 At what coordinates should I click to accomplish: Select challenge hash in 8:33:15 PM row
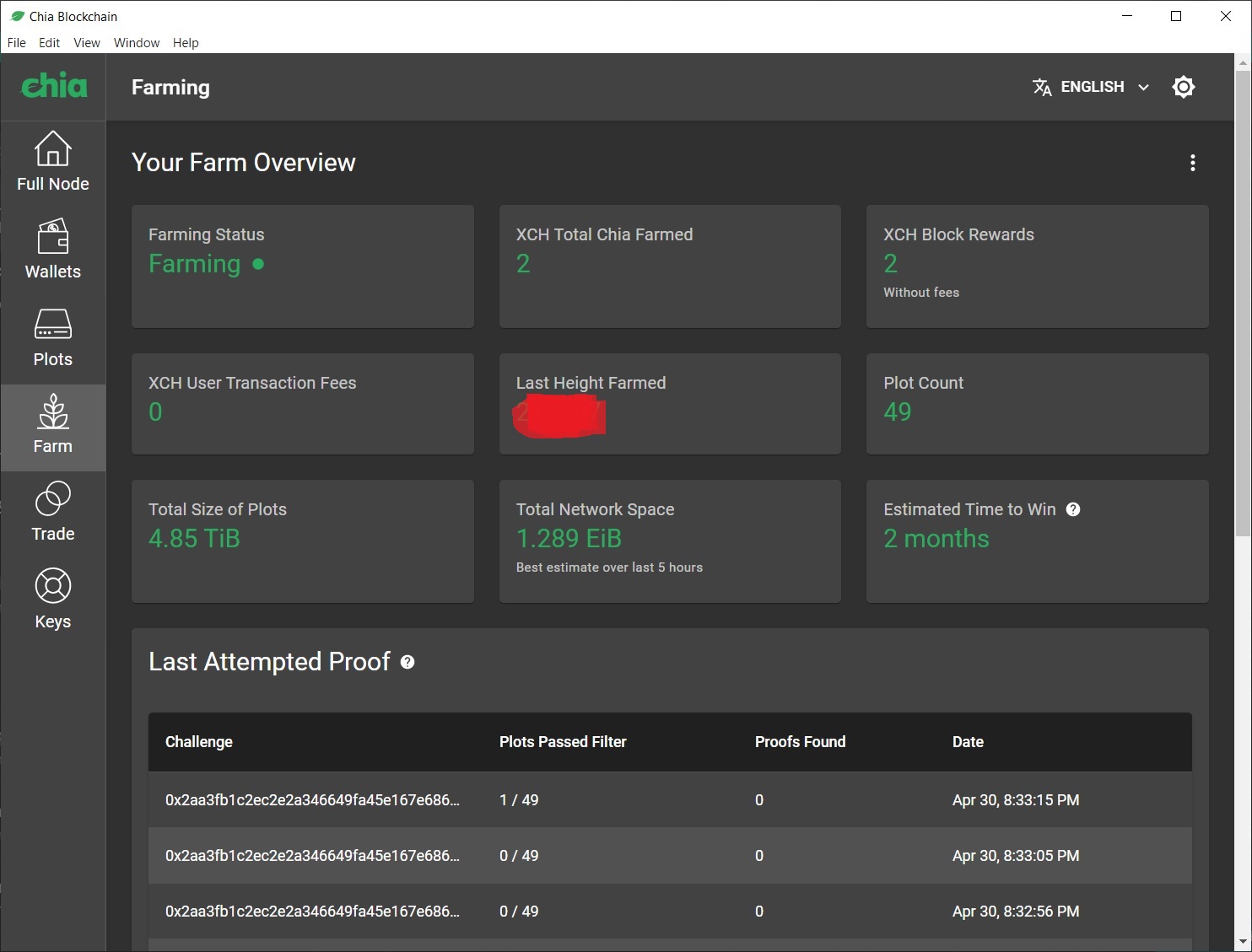click(x=312, y=800)
